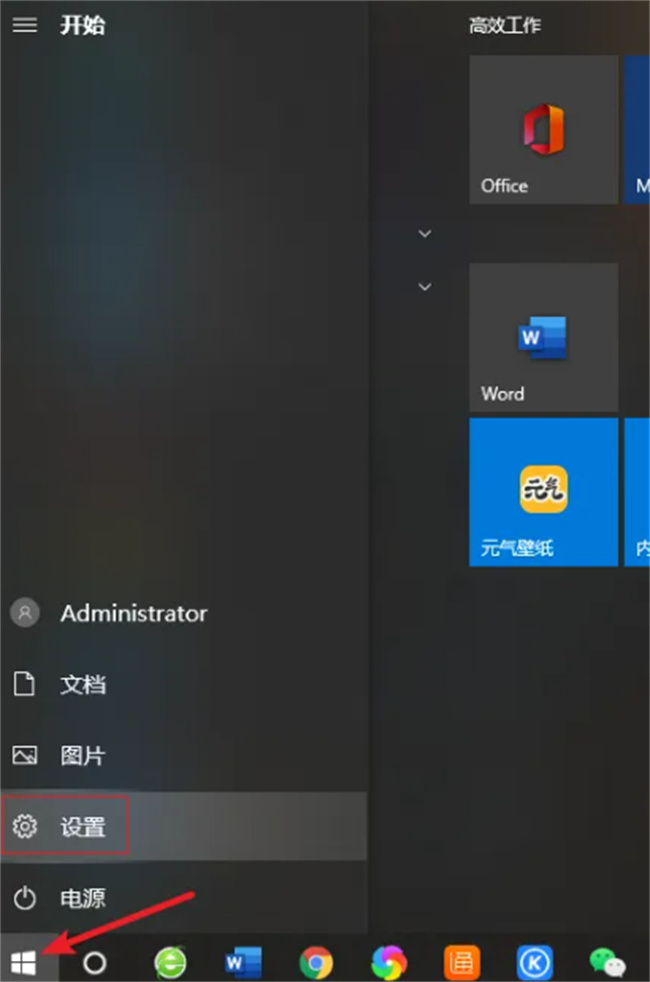Expand the Start menu hamburger

[x=25, y=25]
